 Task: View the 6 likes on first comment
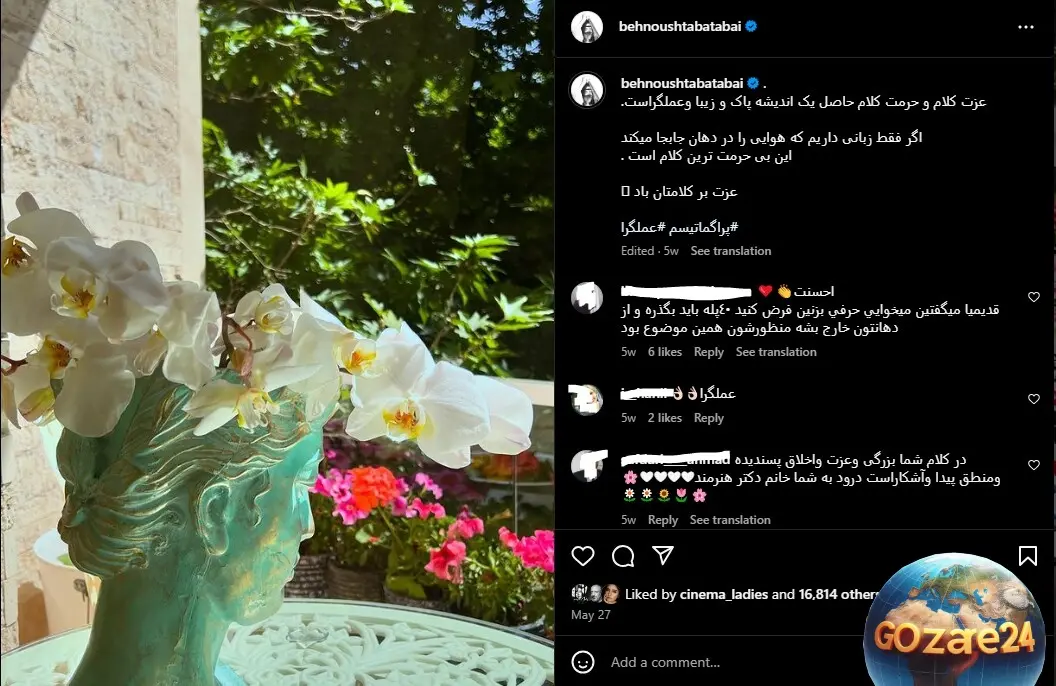click(x=665, y=351)
